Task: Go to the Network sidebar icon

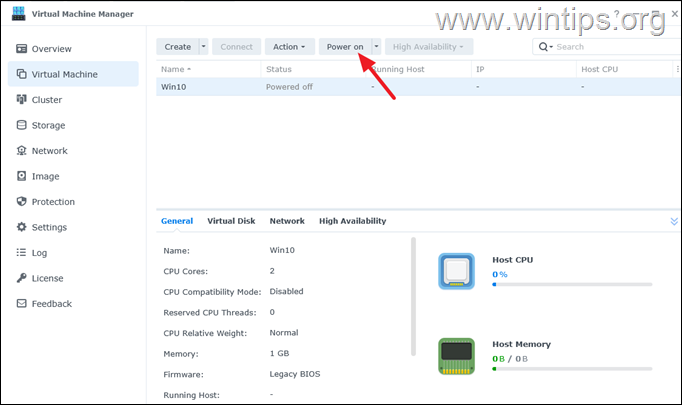Action: click(22, 151)
